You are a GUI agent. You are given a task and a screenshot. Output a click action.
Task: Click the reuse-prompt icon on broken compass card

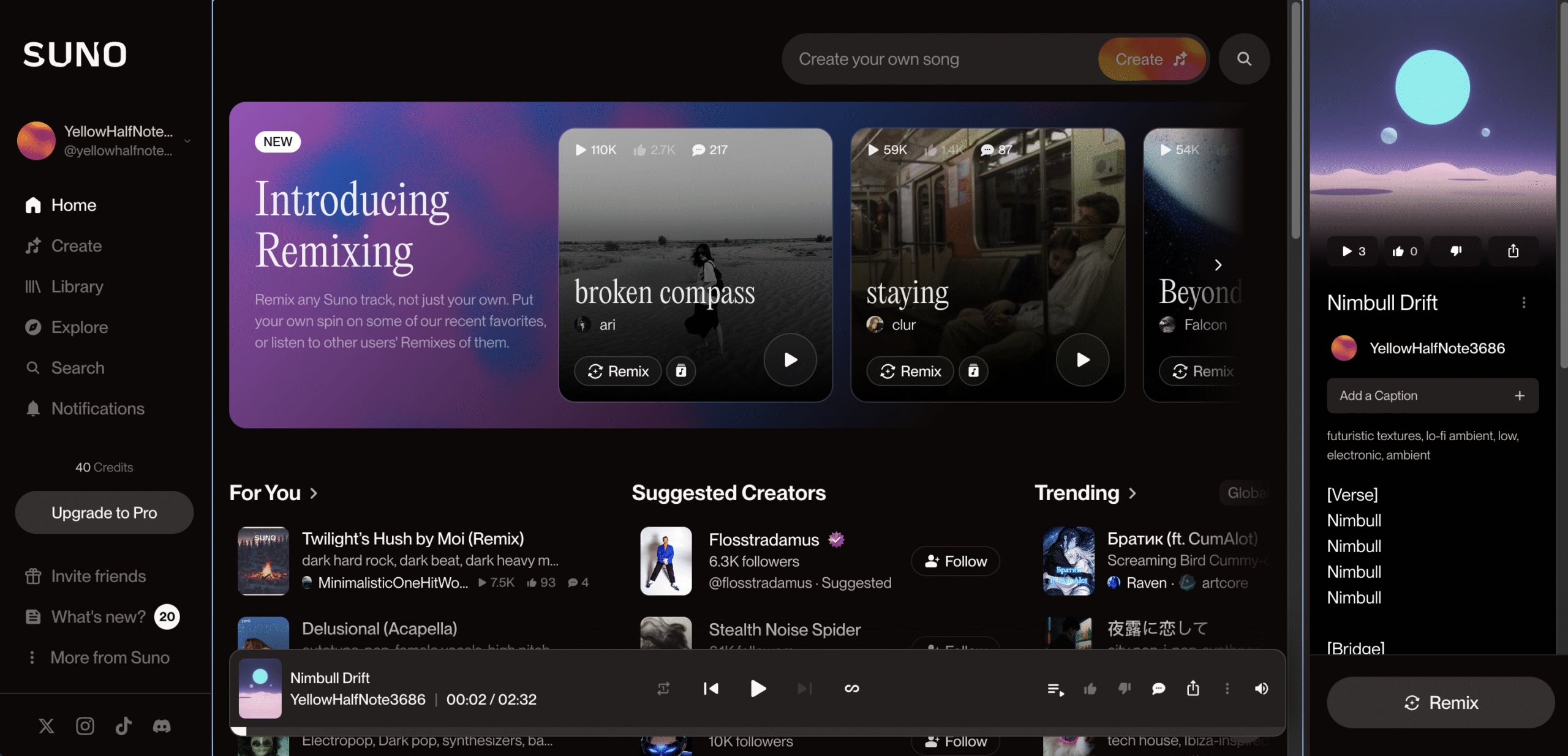(x=681, y=371)
